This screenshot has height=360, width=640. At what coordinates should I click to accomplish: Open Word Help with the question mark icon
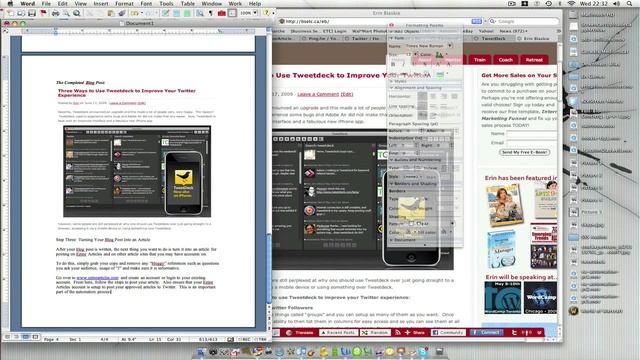(x=267, y=13)
